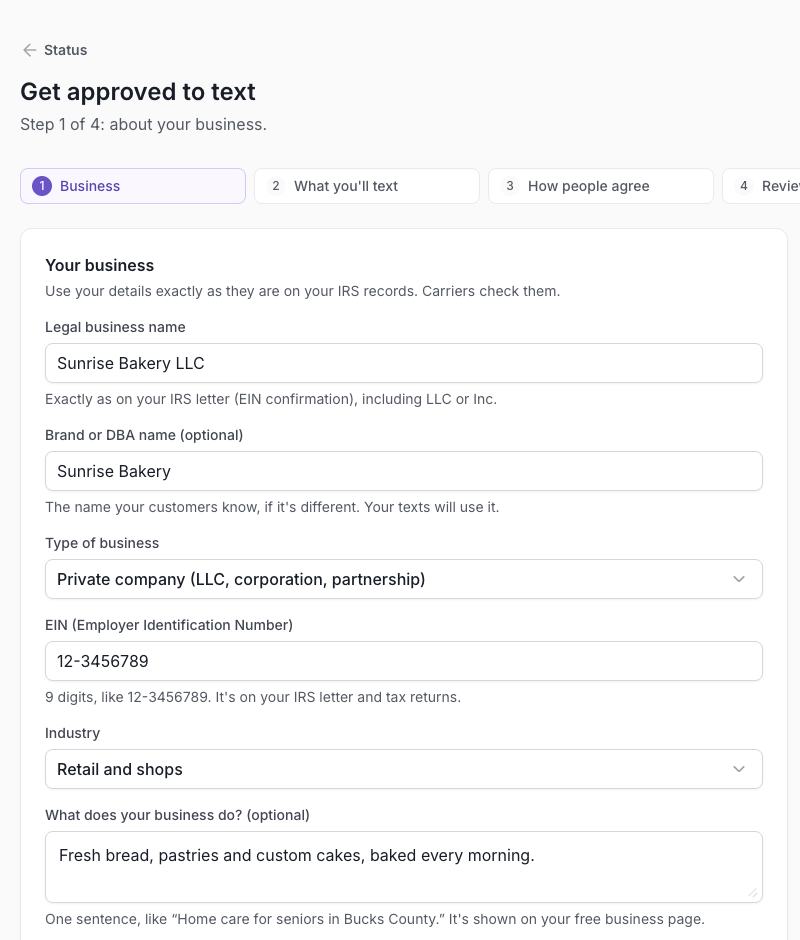The width and height of the screenshot is (800, 940).
Task: Click the 'One sentence, like Home care' hint
Action: [x=375, y=919]
